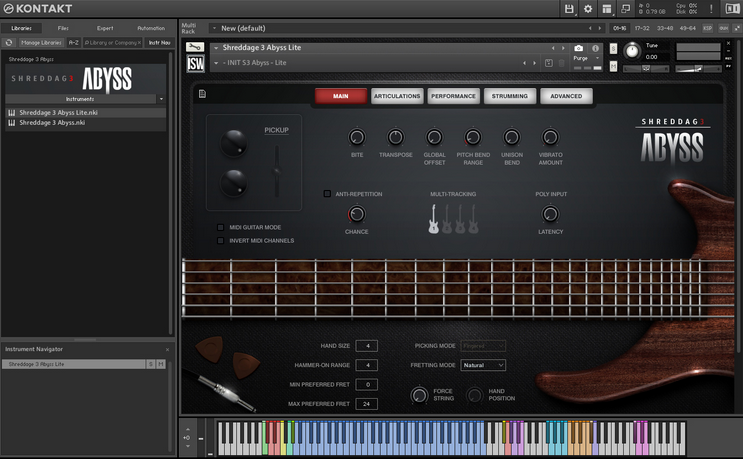
Task: Solo the instrument with the S button
Action: coord(613,49)
